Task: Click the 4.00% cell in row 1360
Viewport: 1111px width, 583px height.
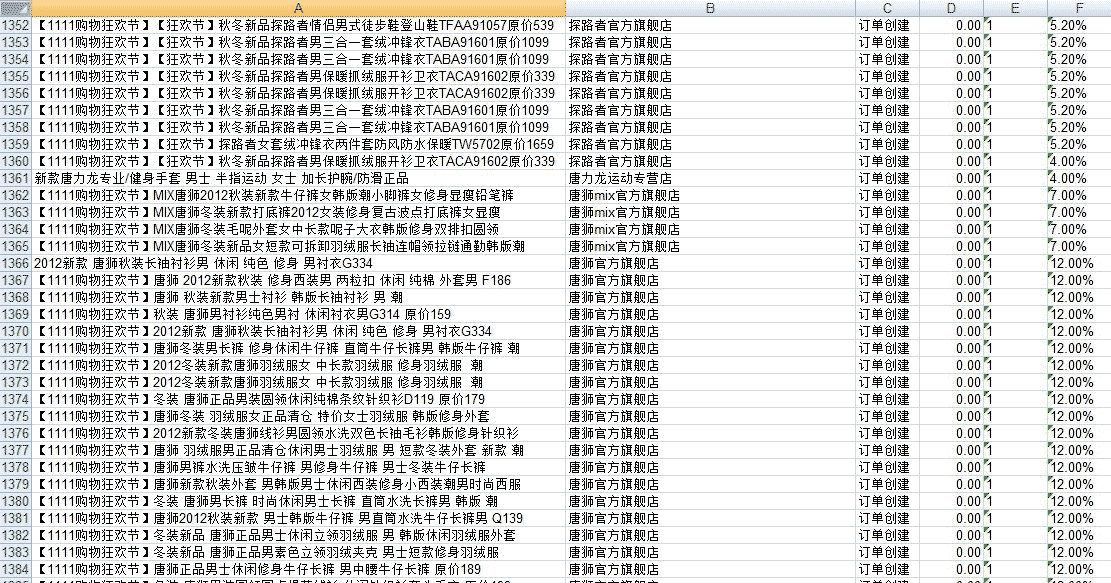Action: point(1078,162)
